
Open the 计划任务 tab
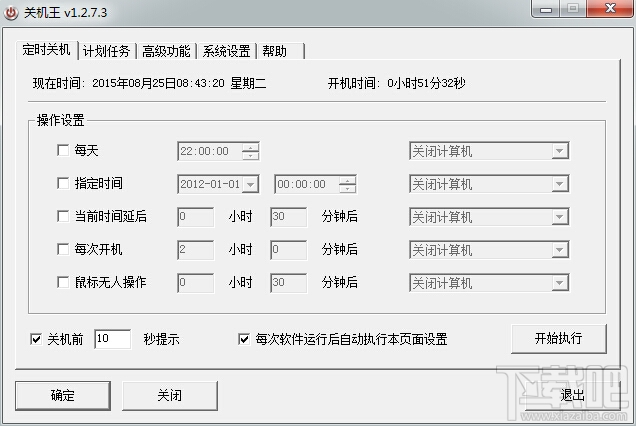107,51
